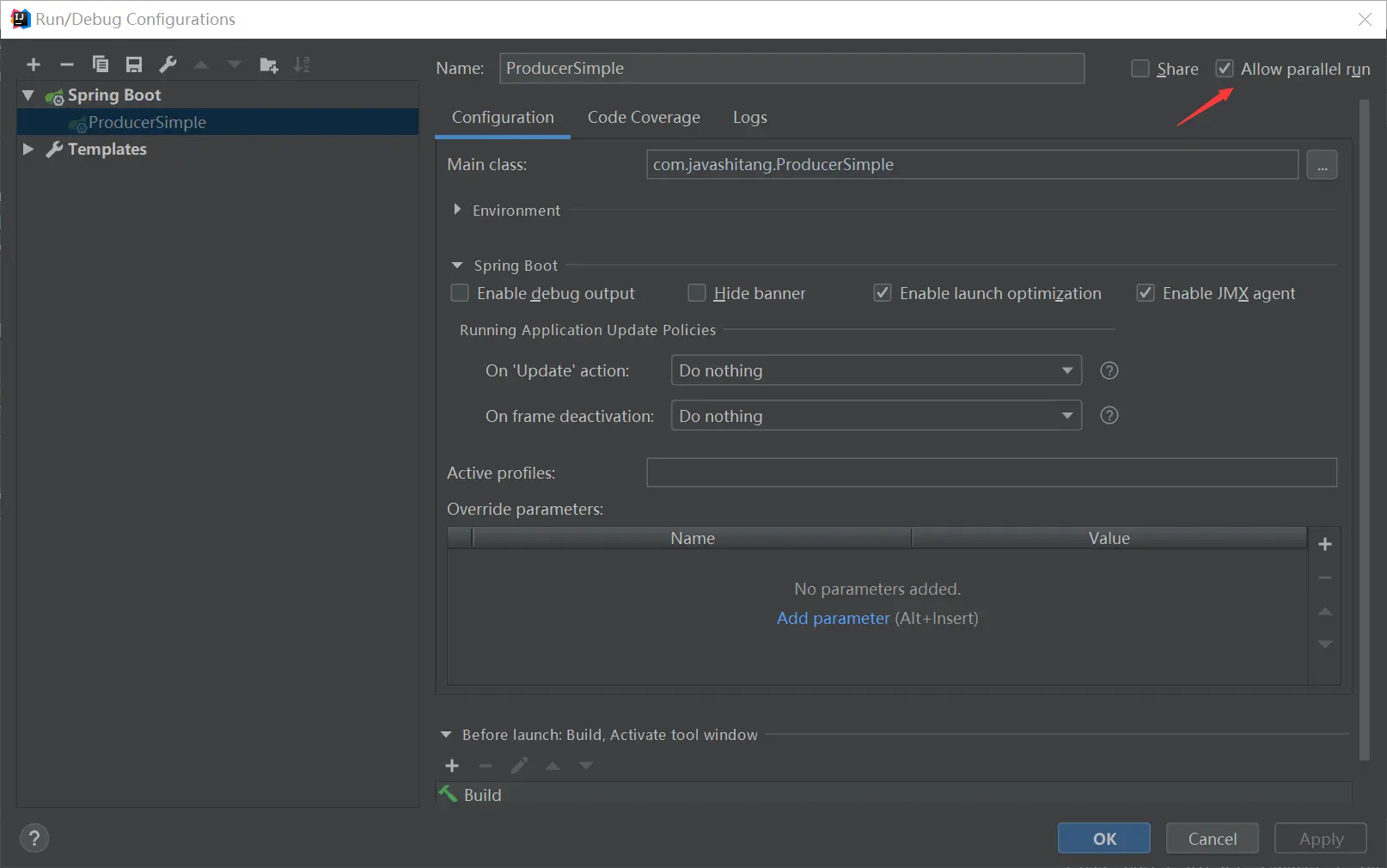
Task: Expand the Templates tree node
Action: click(x=28, y=149)
